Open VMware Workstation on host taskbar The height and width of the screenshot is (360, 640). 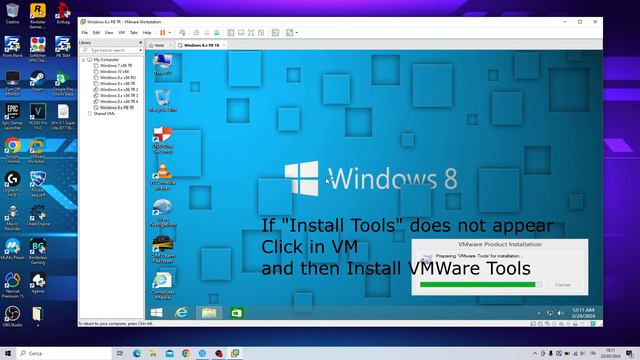tap(235, 353)
